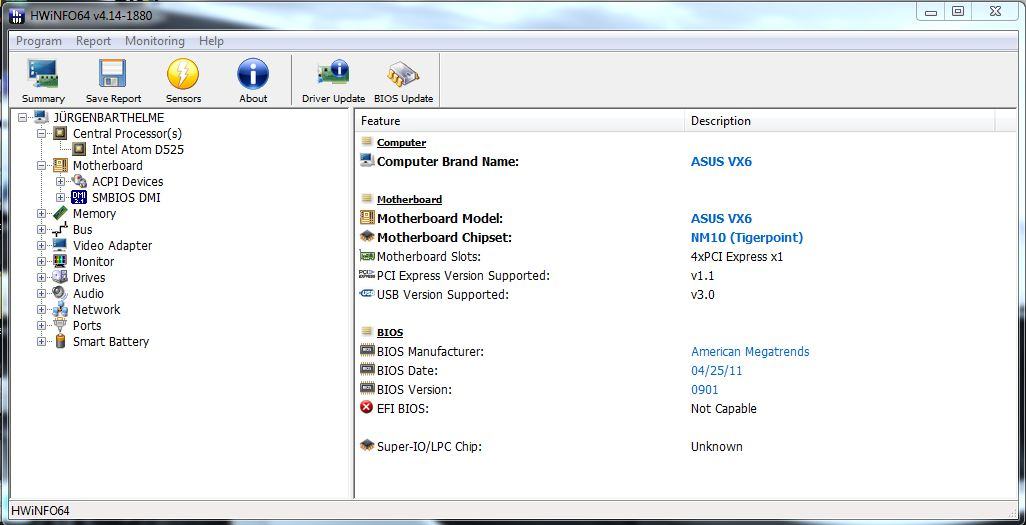Expand the SMBIOS DMI node

tap(61, 198)
